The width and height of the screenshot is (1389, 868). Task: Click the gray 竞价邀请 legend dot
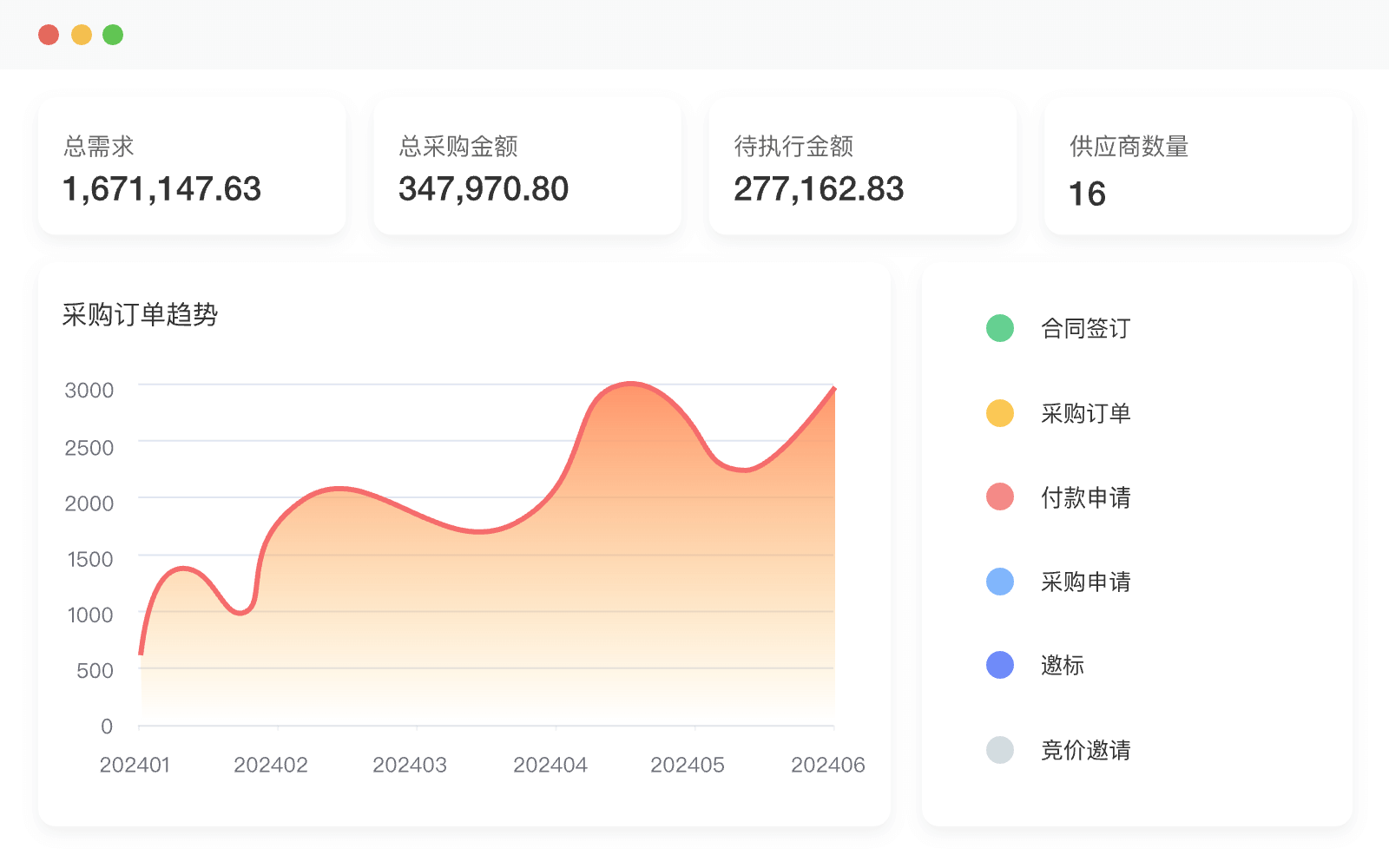tap(1000, 750)
